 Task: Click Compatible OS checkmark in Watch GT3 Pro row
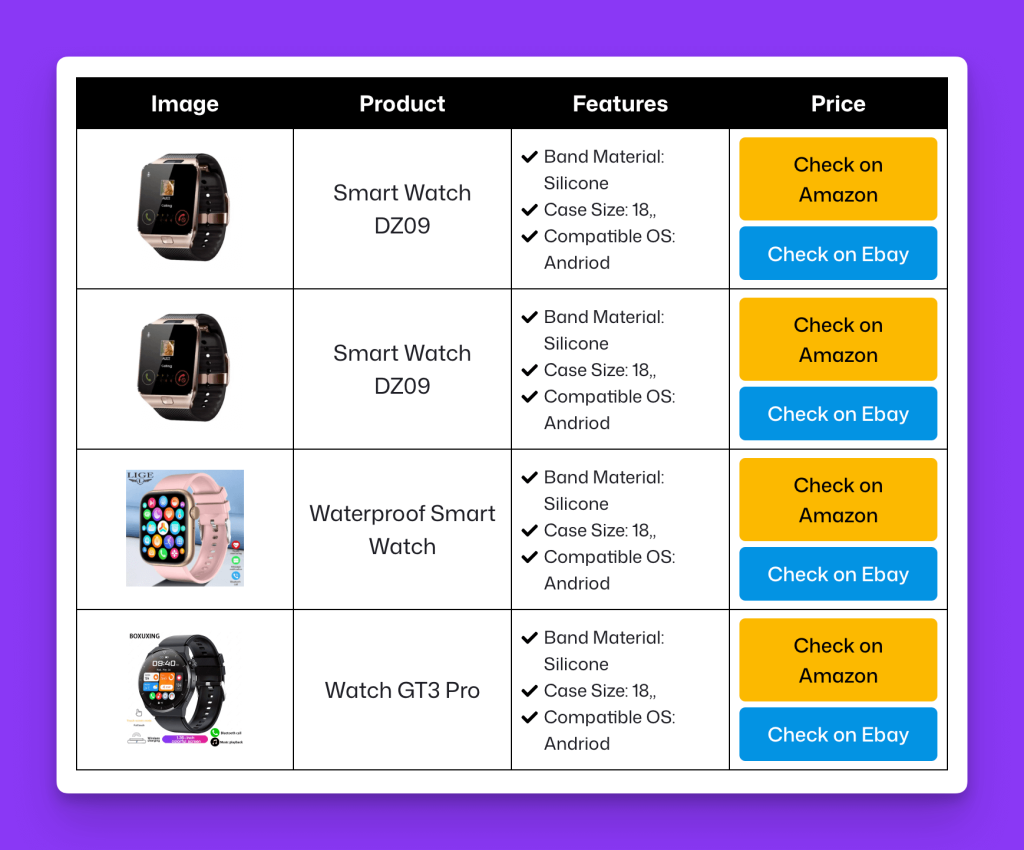[530, 717]
